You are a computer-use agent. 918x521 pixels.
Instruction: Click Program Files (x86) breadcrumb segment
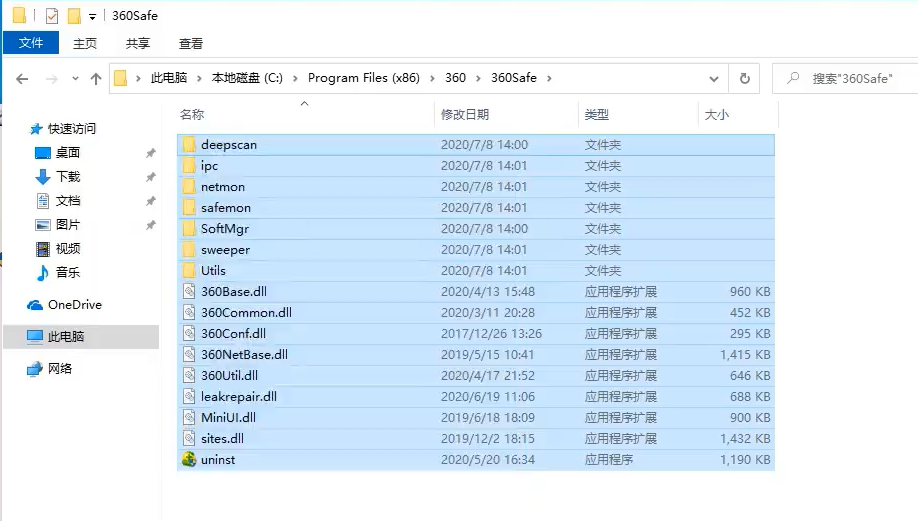(364, 78)
